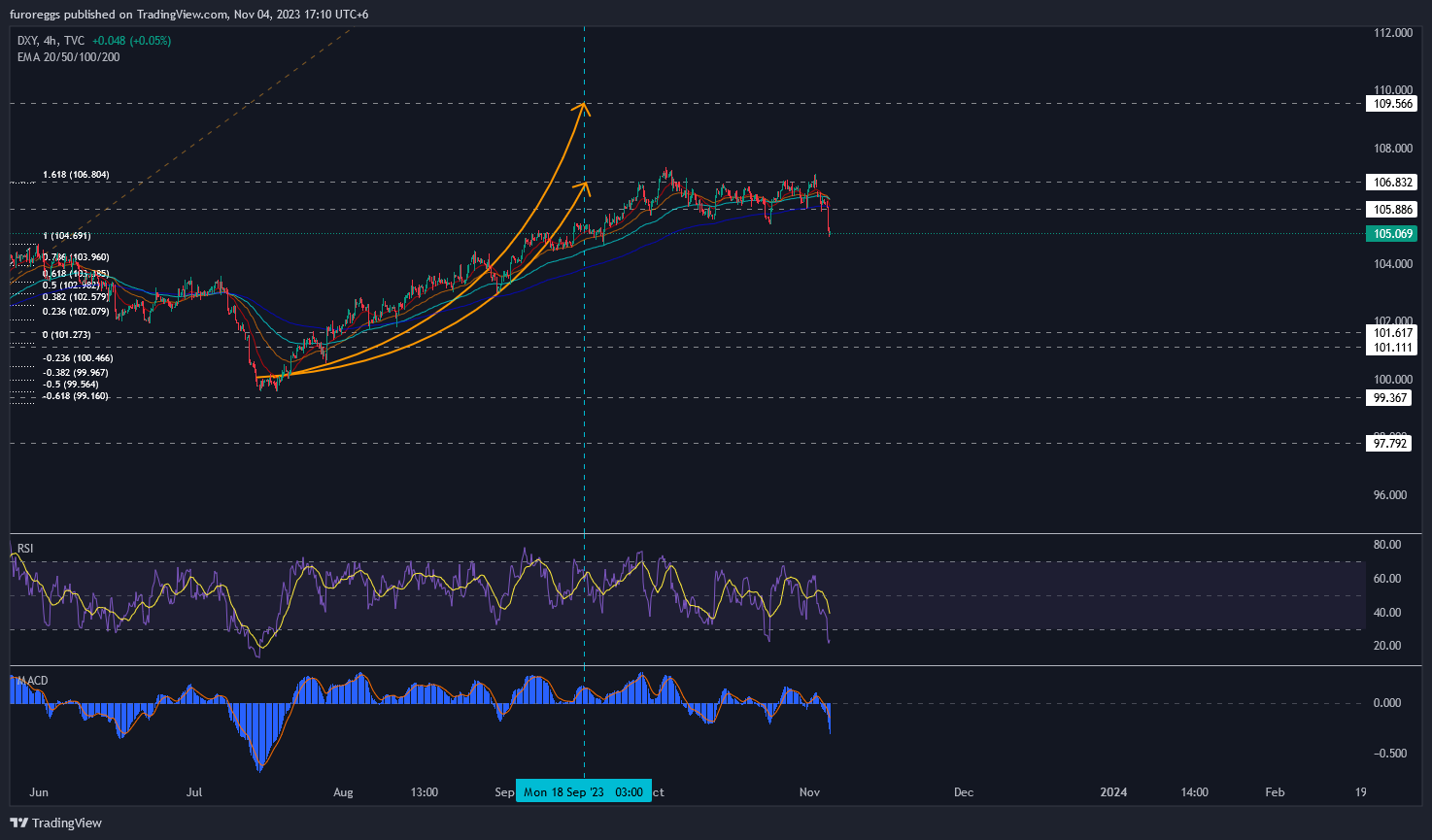This screenshot has width=1432, height=840.
Task: Select the 101.617 price label
Action: [1393, 333]
